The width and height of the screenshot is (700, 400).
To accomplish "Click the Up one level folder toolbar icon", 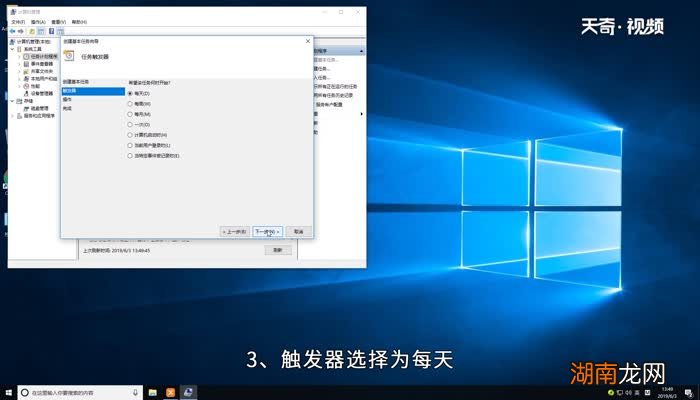I will (x=32, y=31).
